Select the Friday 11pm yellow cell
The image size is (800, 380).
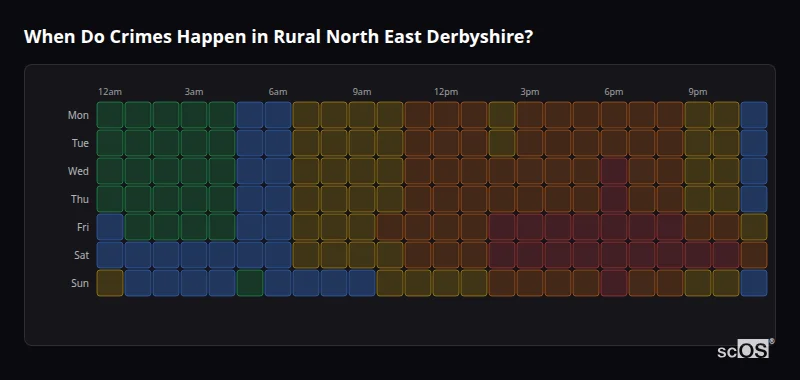coord(754,227)
